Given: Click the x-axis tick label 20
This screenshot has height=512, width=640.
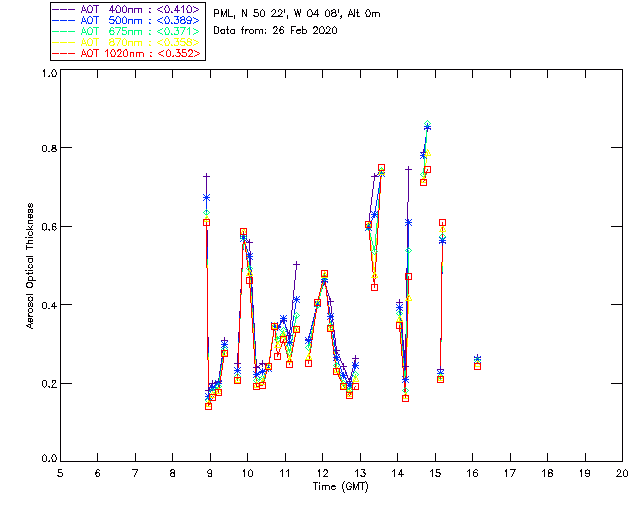Looking at the screenshot, I should click(622, 473).
